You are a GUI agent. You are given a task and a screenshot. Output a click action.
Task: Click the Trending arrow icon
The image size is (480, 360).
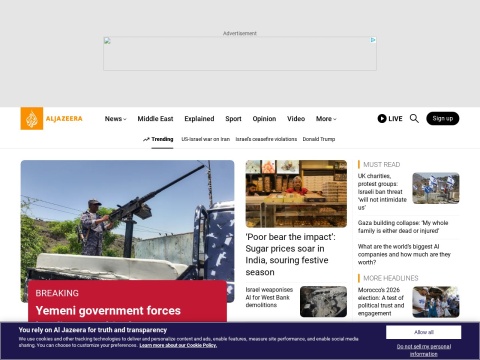[x=146, y=139]
